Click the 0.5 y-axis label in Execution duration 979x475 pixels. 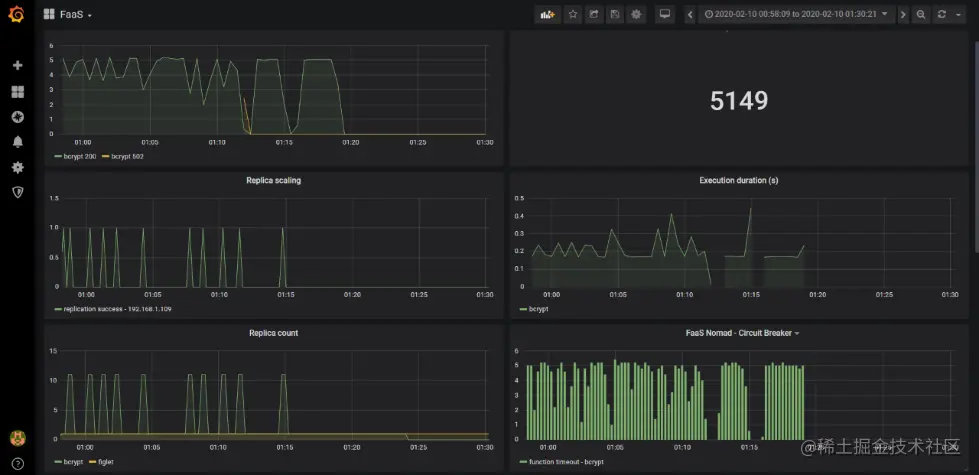(x=519, y=198)
